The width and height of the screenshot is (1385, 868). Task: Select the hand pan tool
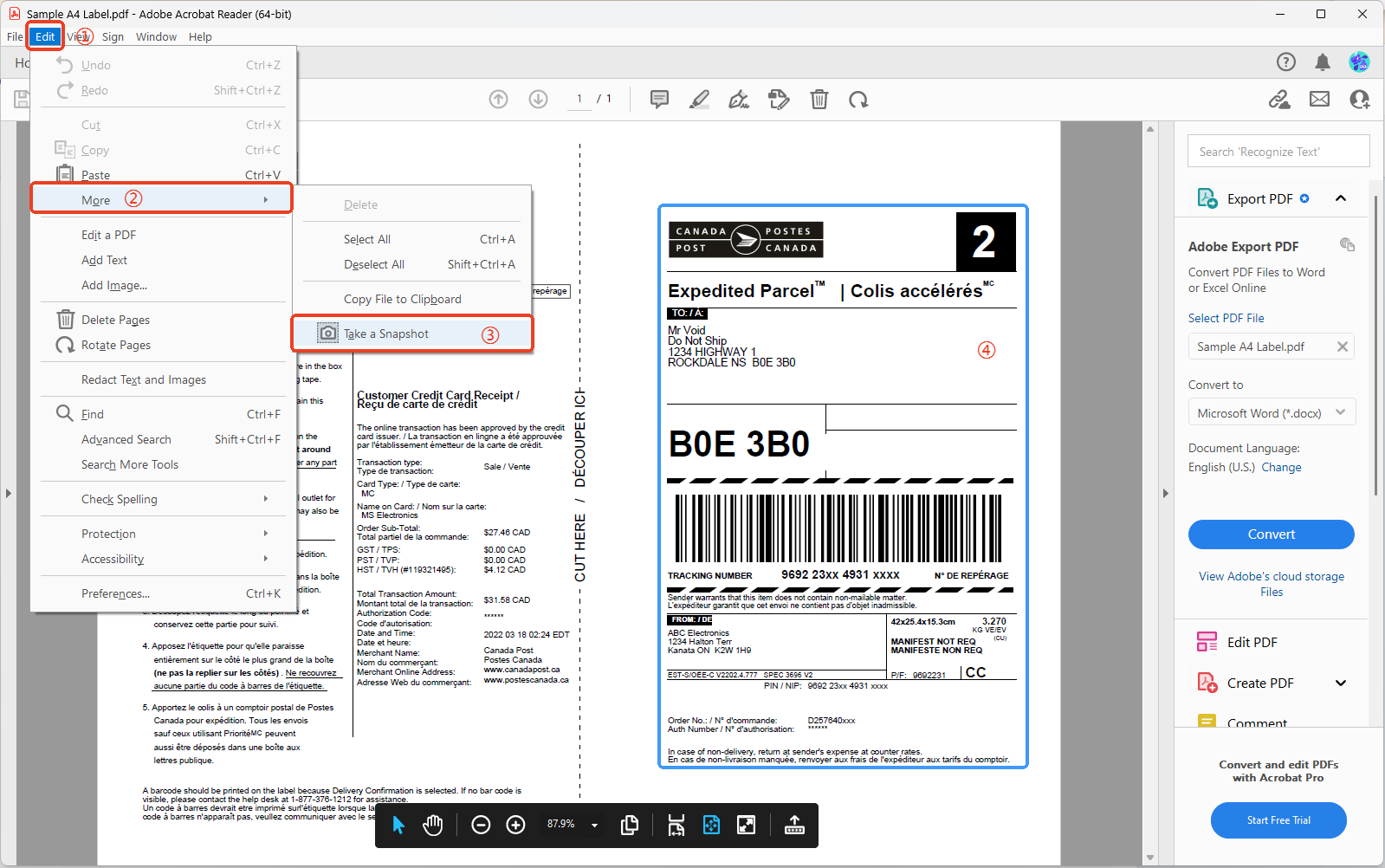pyautogui.click(x=433, y=825)
